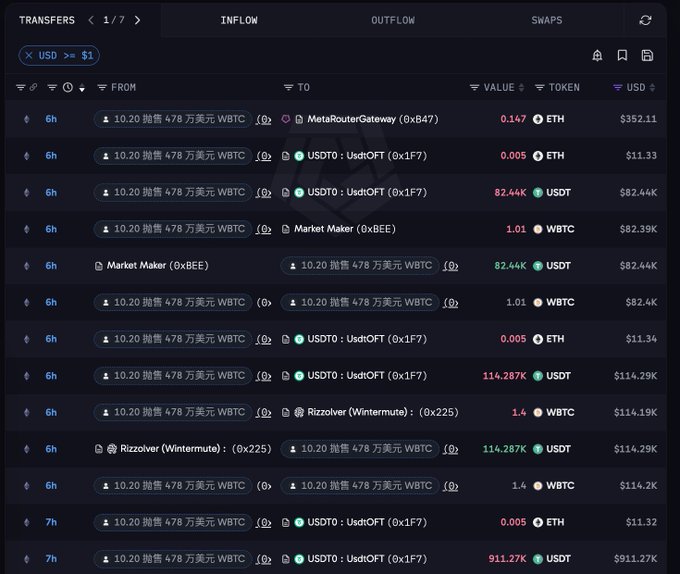Open USDT0 : UsdtOFT recipient in $911.27K row
This screenshot has width=680, height=574.
[x=367, y=559]
